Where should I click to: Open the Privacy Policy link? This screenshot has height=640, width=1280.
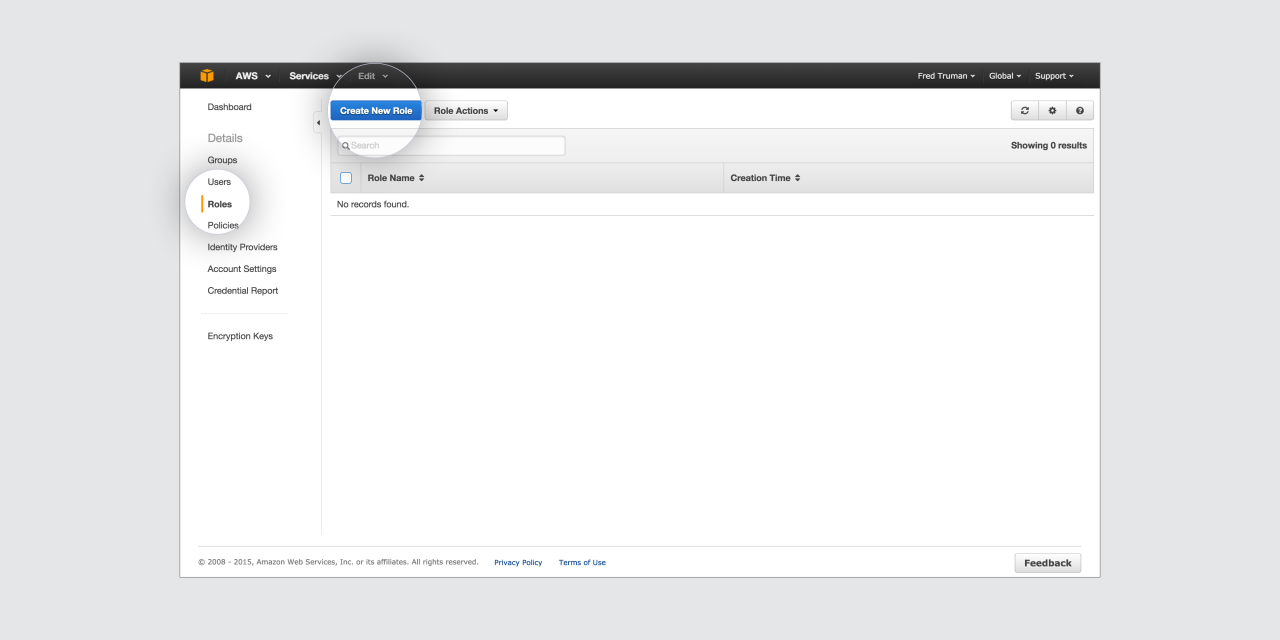[x=518, y=563]
